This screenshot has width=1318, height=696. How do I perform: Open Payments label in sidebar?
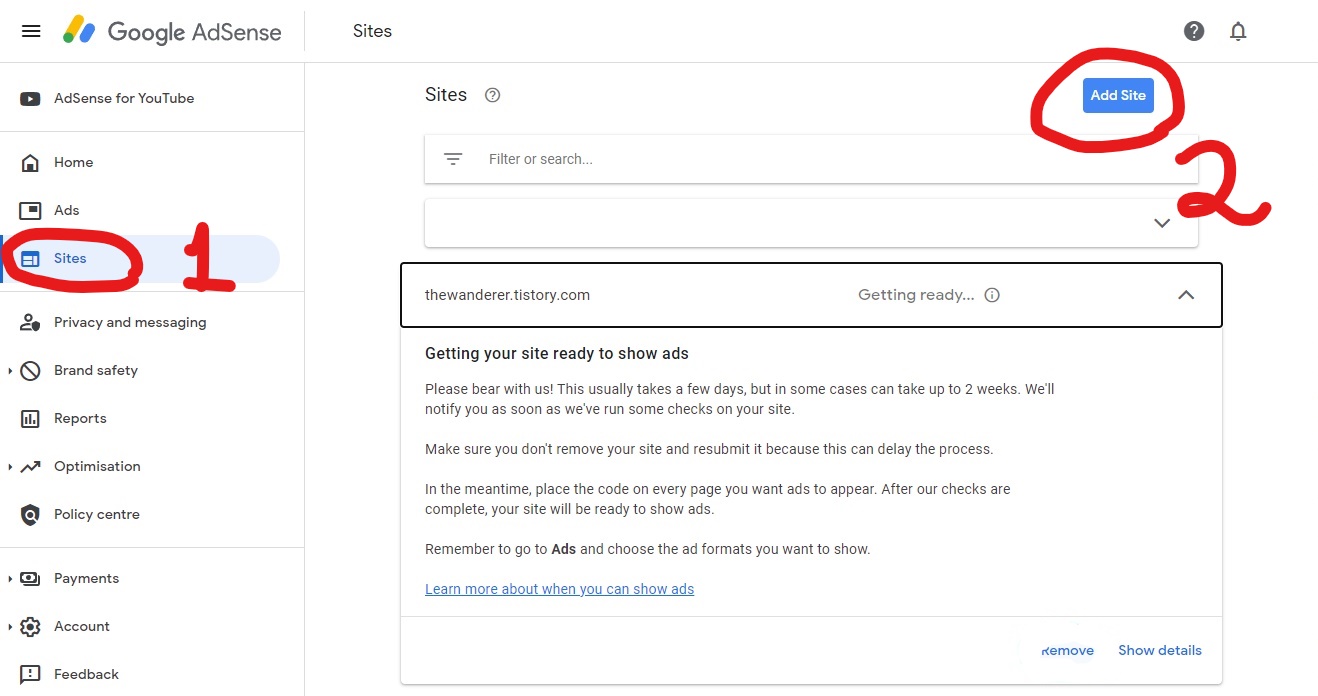point(86,579)
